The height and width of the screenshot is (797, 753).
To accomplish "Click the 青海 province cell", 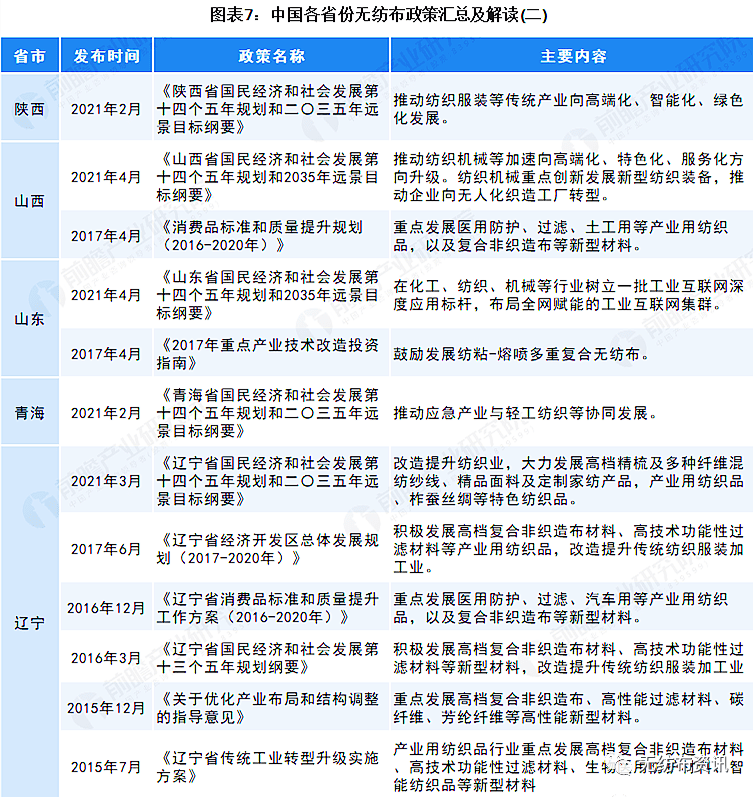I will pyautogui.click(x=29, y=413).
